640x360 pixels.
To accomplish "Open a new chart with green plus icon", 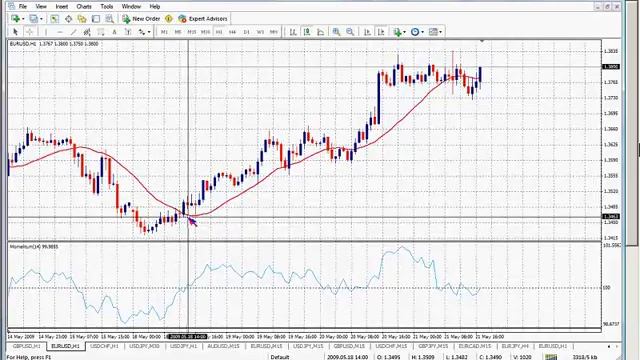I will click(16, 19).
